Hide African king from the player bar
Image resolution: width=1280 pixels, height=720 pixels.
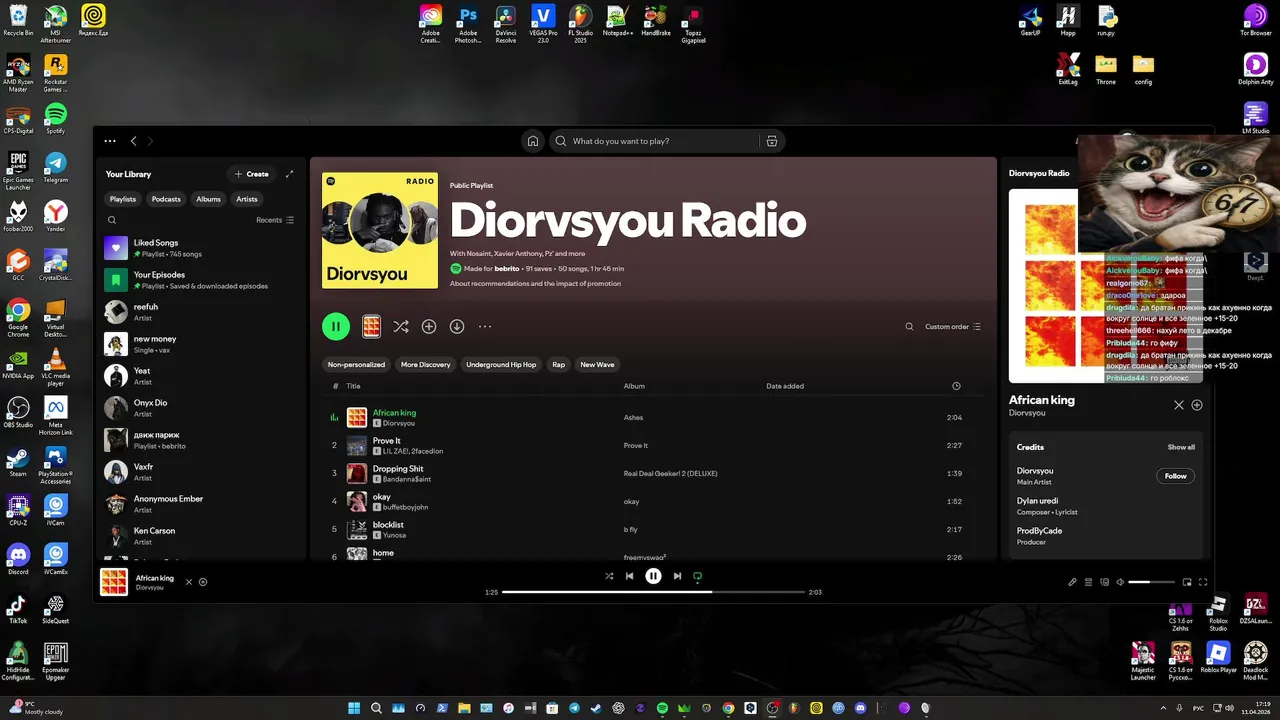(x=188, y=582)
